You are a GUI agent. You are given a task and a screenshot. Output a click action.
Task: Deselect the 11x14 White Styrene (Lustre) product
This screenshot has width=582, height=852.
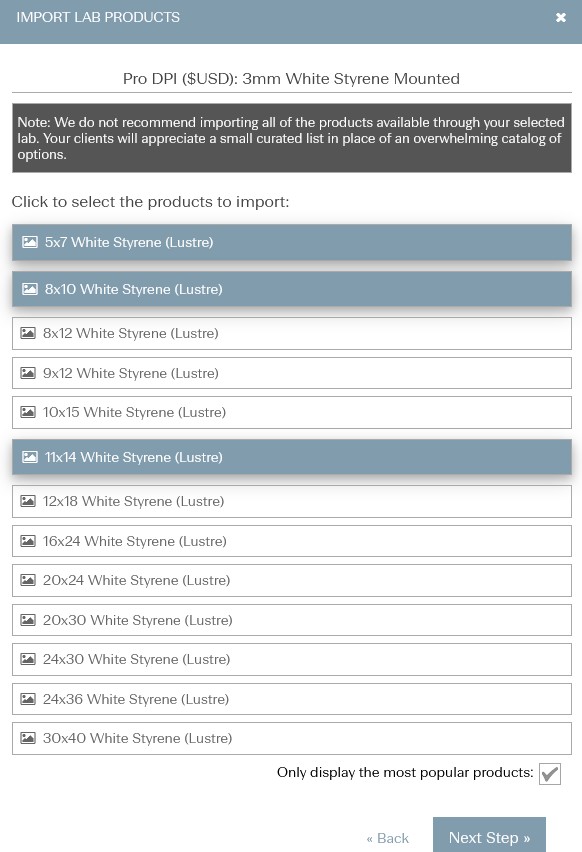click(x=292, y=457)
